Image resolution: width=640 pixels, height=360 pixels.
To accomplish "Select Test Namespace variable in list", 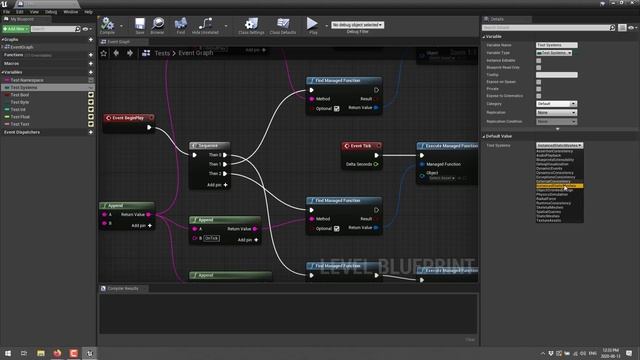I will (27, 80).
